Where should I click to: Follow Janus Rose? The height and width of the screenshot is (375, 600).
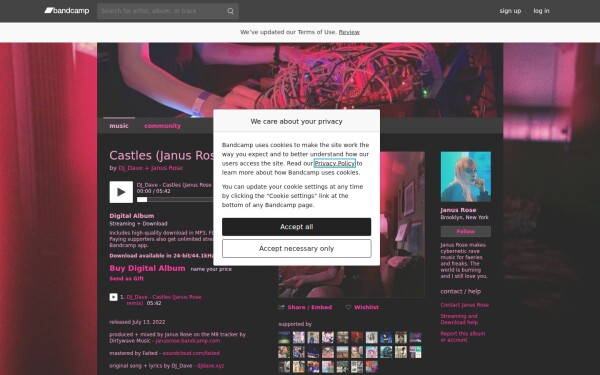(x=466, y=232)
